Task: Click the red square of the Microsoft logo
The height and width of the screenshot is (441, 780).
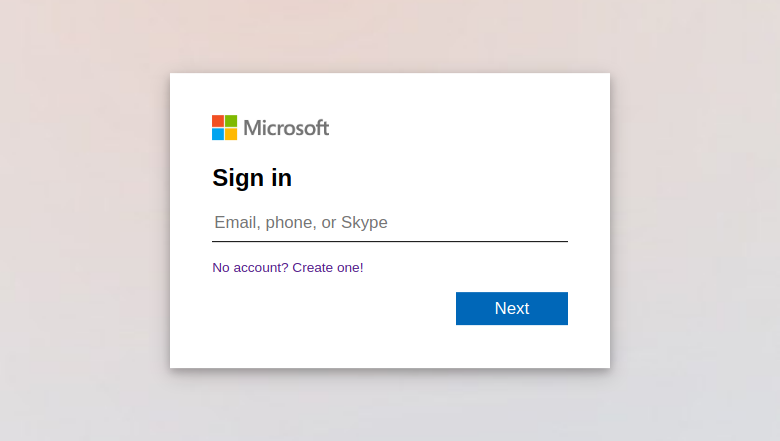Action: click(218, 121)
